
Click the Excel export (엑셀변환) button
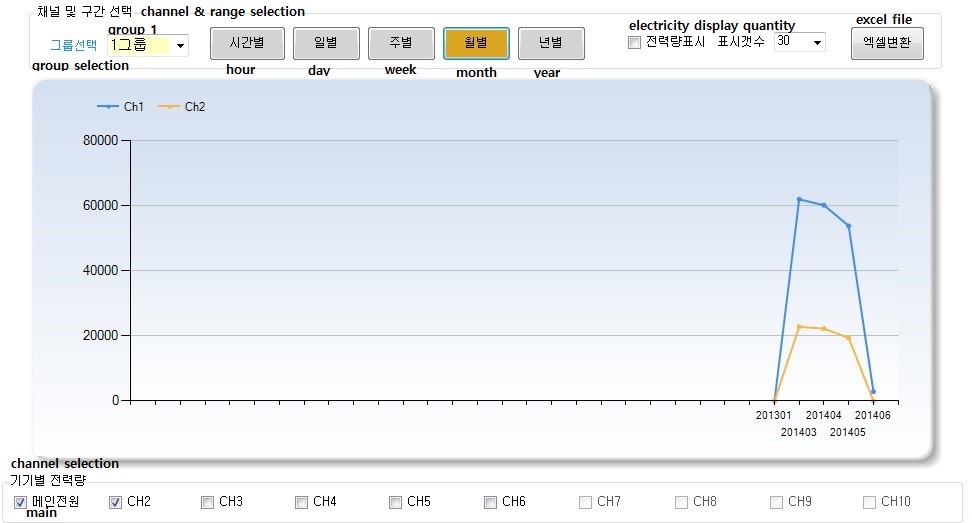tap(887, 43)
